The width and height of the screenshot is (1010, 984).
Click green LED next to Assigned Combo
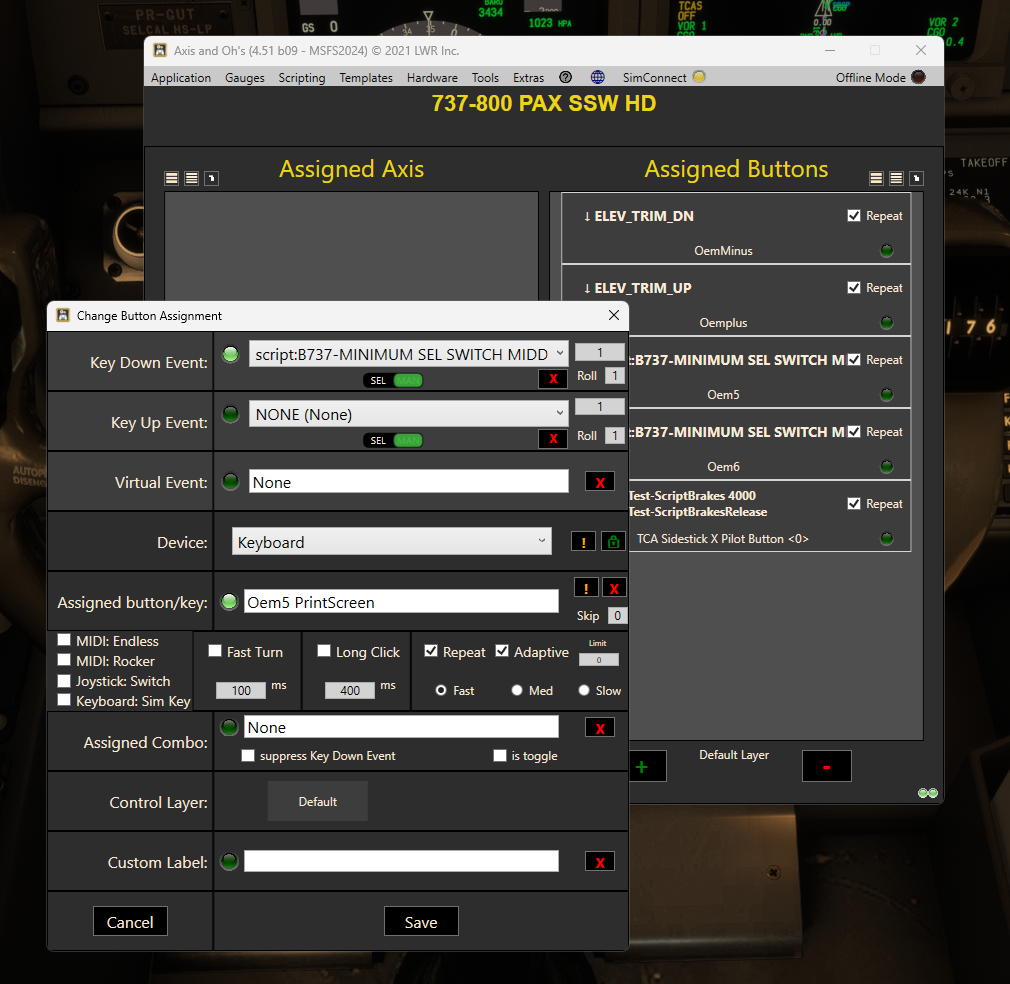(229, 727)
